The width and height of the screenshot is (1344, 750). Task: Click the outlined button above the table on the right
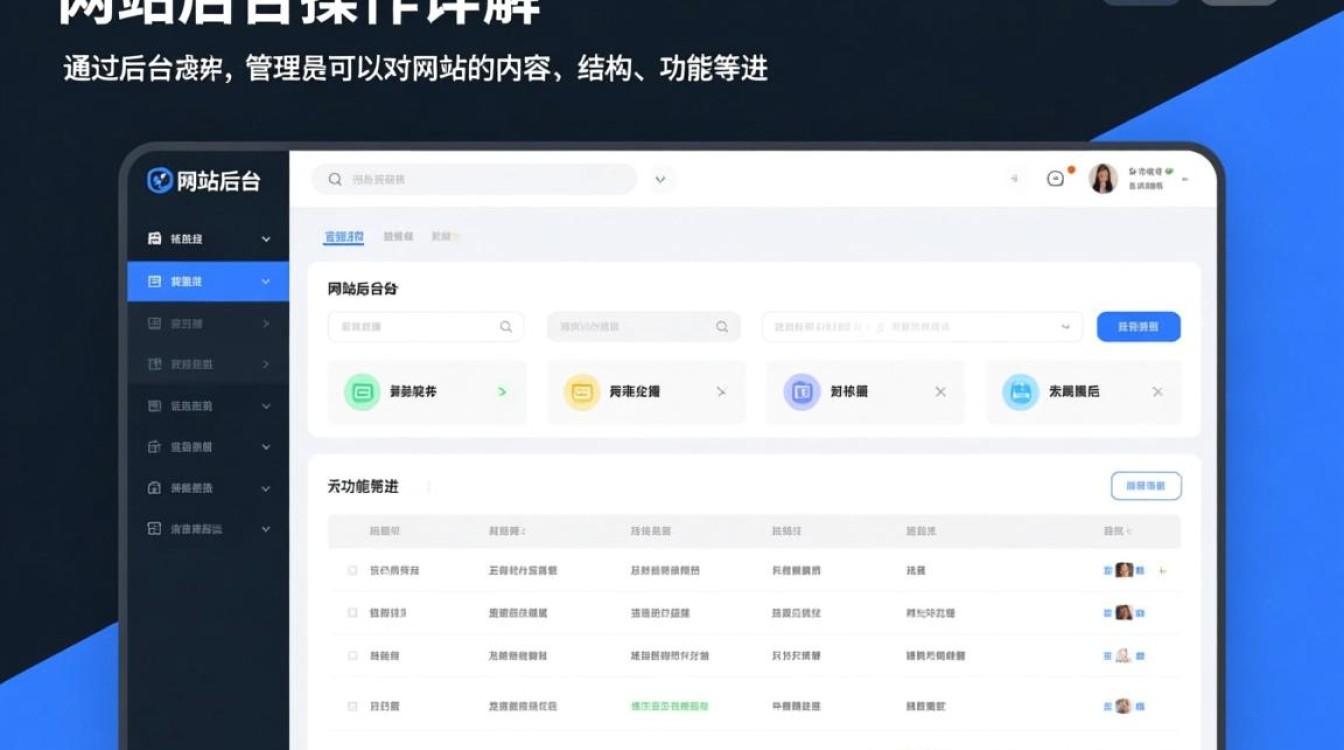1146,485
